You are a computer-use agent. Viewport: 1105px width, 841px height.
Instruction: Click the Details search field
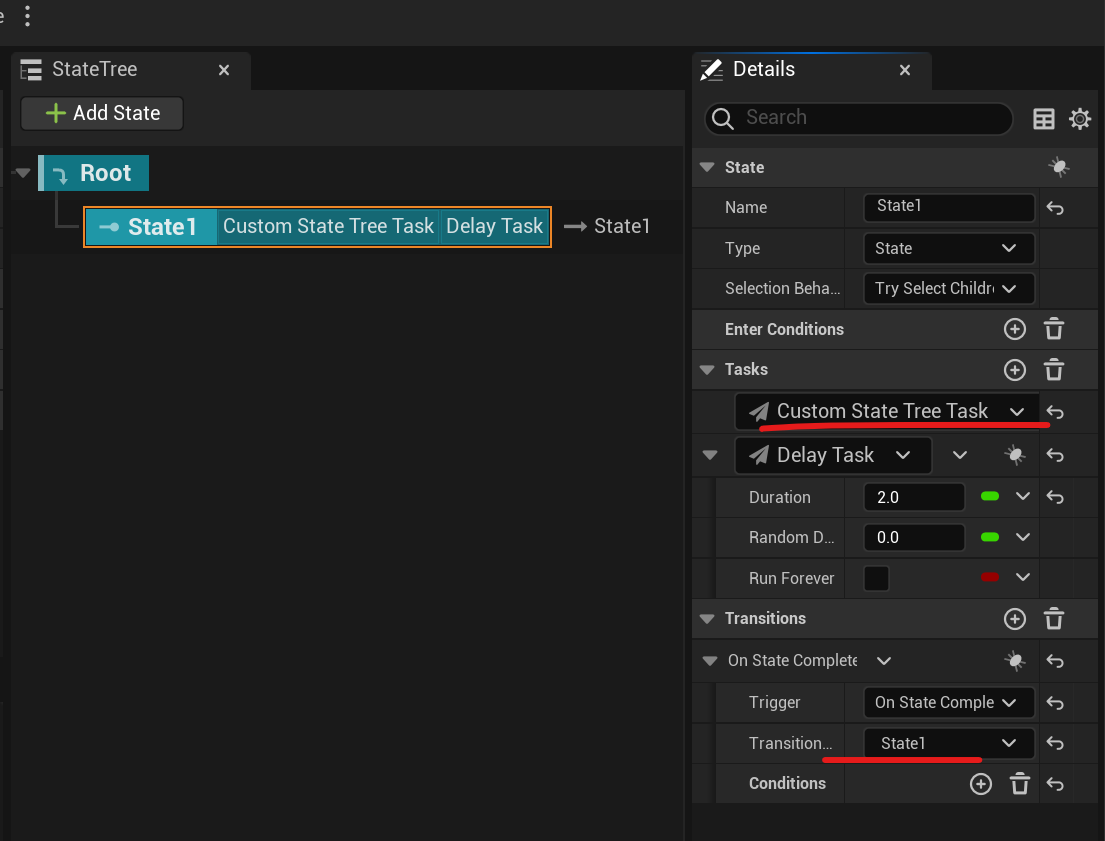tap(860, 118)
